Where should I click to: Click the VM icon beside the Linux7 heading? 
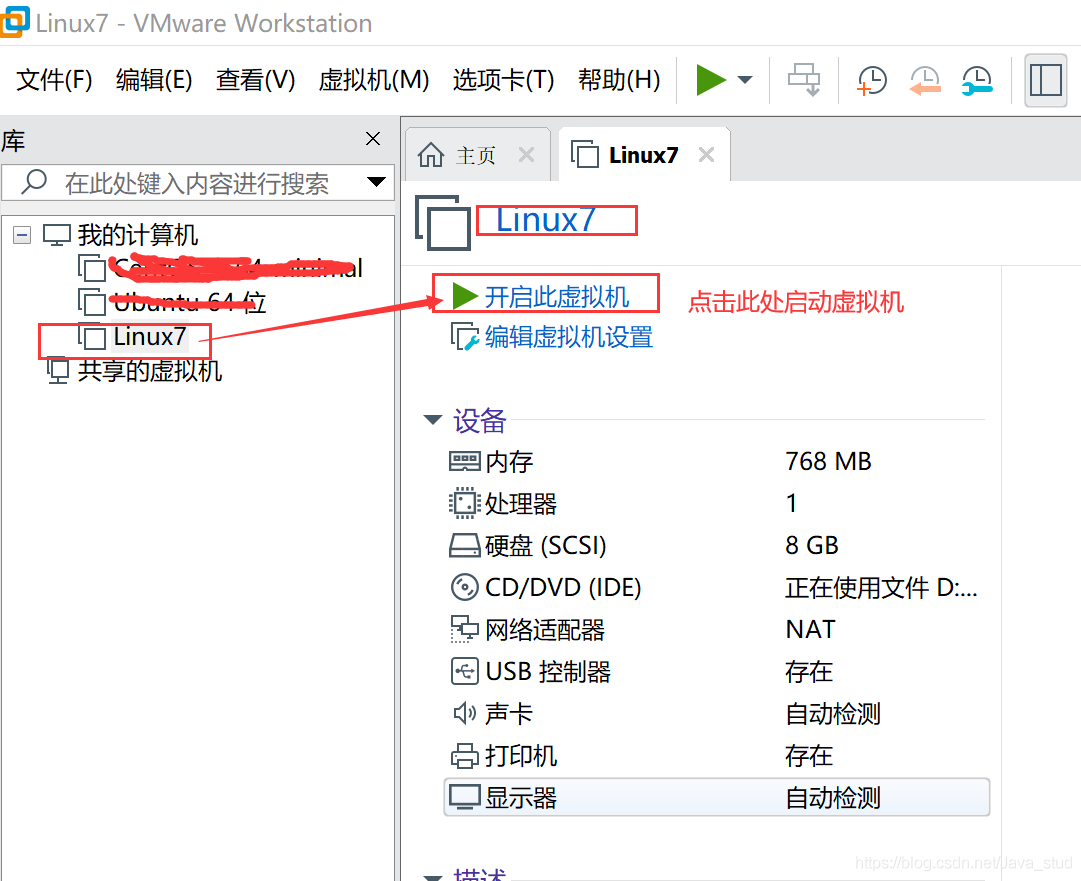point(443,223)
